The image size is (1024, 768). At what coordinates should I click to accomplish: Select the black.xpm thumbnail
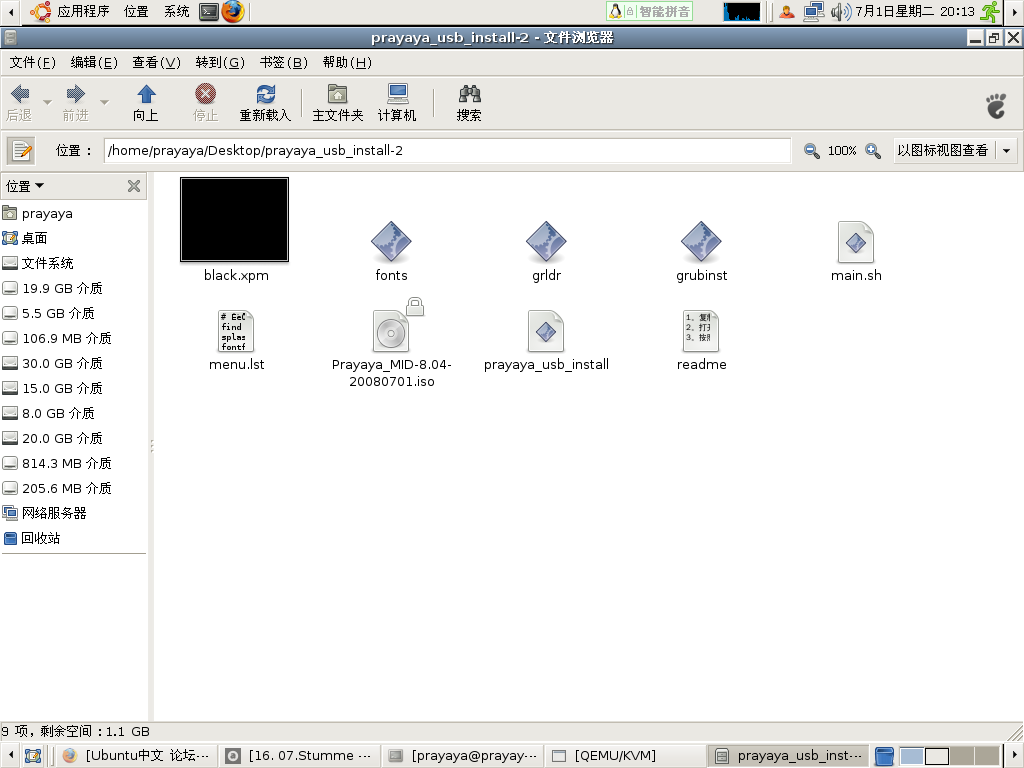pyautogui.click(x=234, y=219)
